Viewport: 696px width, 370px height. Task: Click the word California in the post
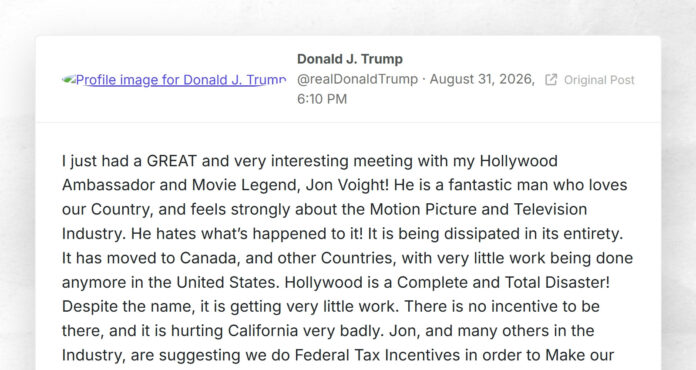[x=263, y=331]
